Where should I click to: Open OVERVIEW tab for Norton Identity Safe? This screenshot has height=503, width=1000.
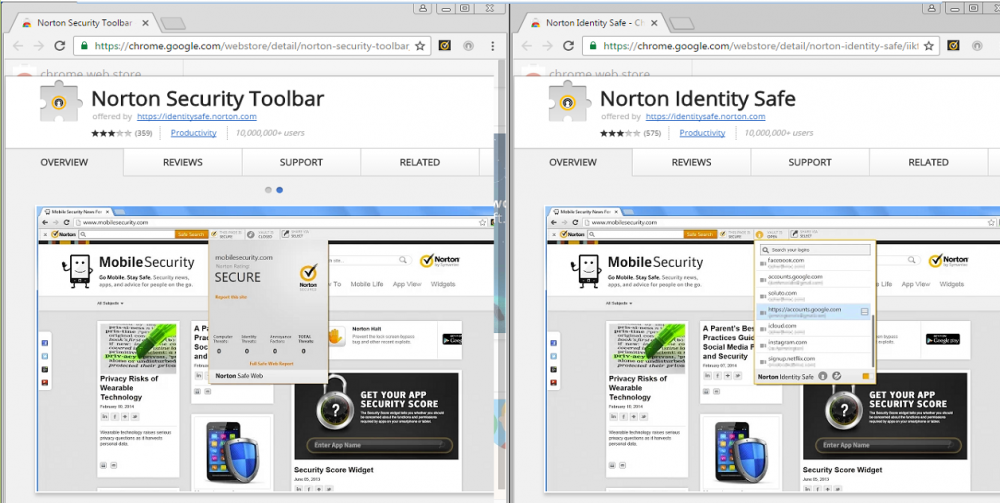tap(573, 163)
